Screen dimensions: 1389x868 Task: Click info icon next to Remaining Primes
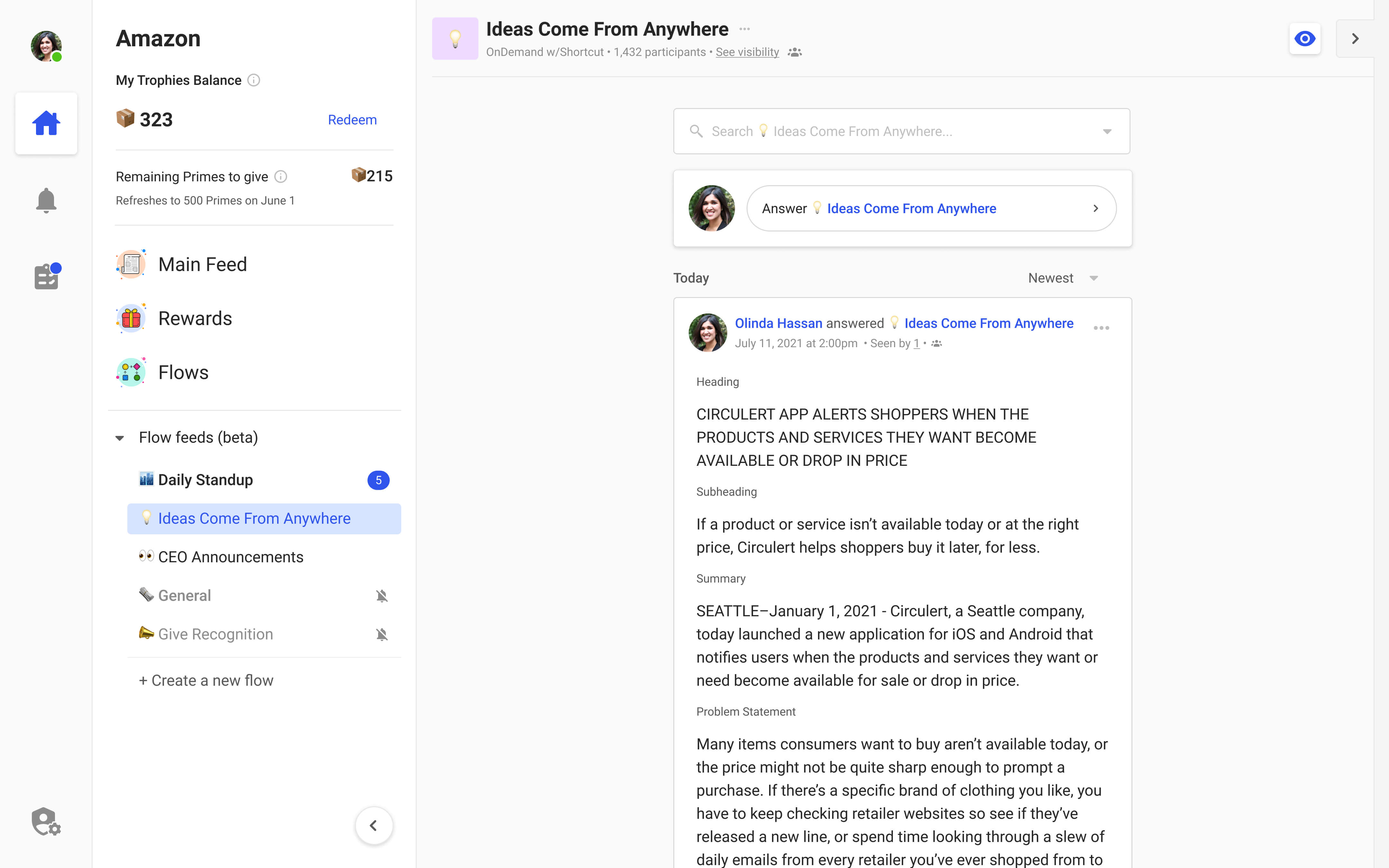[x=281, y=177]
